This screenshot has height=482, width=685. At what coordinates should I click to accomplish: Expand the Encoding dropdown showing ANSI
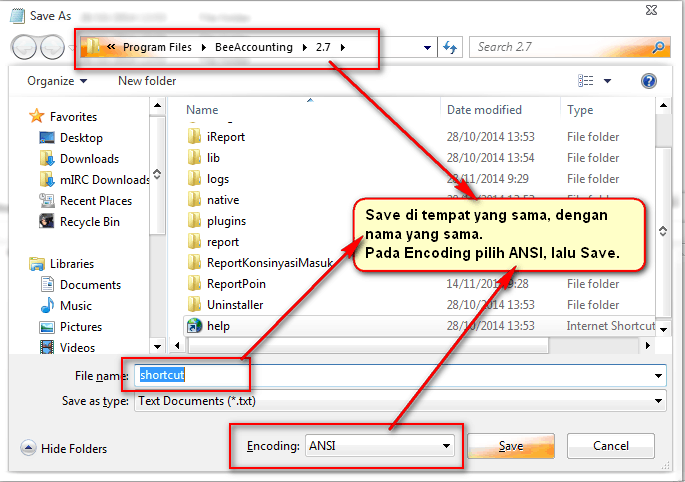(445, 446)
